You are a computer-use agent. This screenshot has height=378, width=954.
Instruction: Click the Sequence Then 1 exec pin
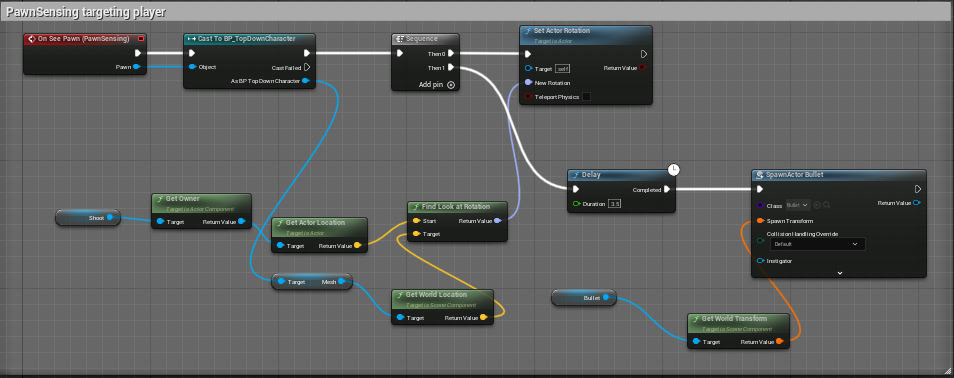click(451, 68)
